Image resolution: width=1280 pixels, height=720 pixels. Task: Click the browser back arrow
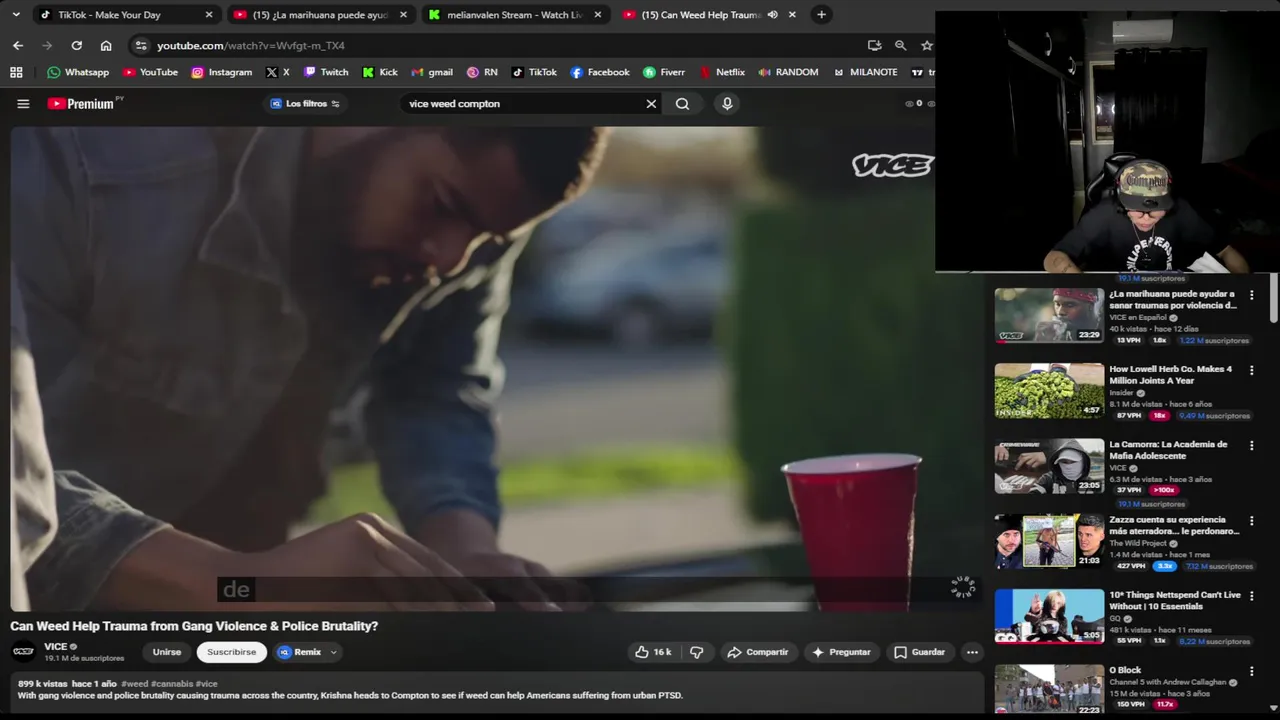pos(18,45)
